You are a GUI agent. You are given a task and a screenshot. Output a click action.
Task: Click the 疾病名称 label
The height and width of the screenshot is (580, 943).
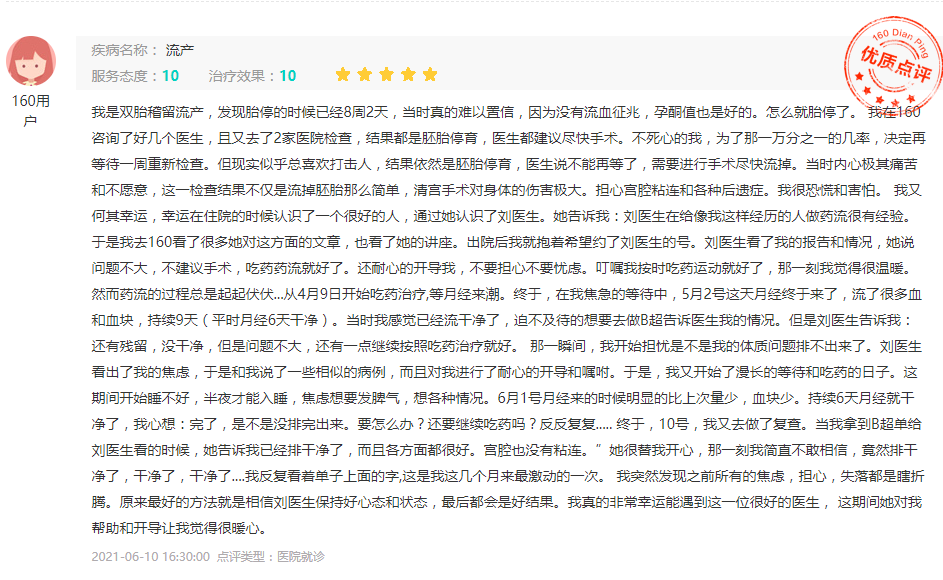[x=124, y=50]
